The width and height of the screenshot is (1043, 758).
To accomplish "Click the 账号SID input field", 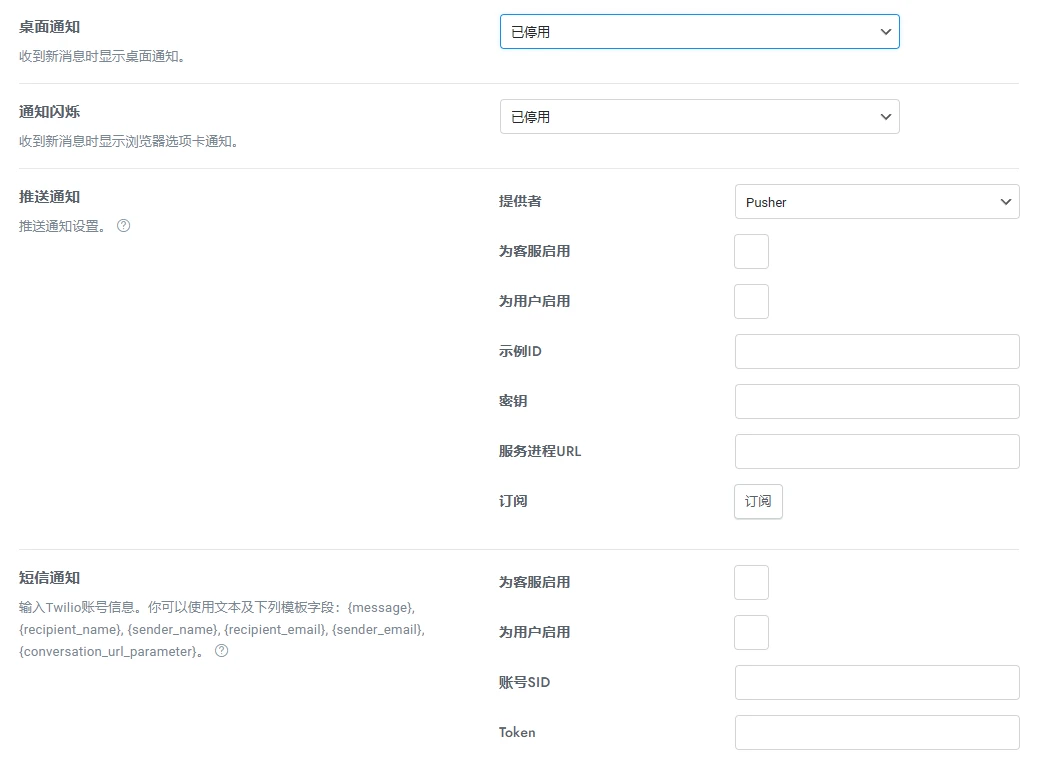I will tap(877, 682).
